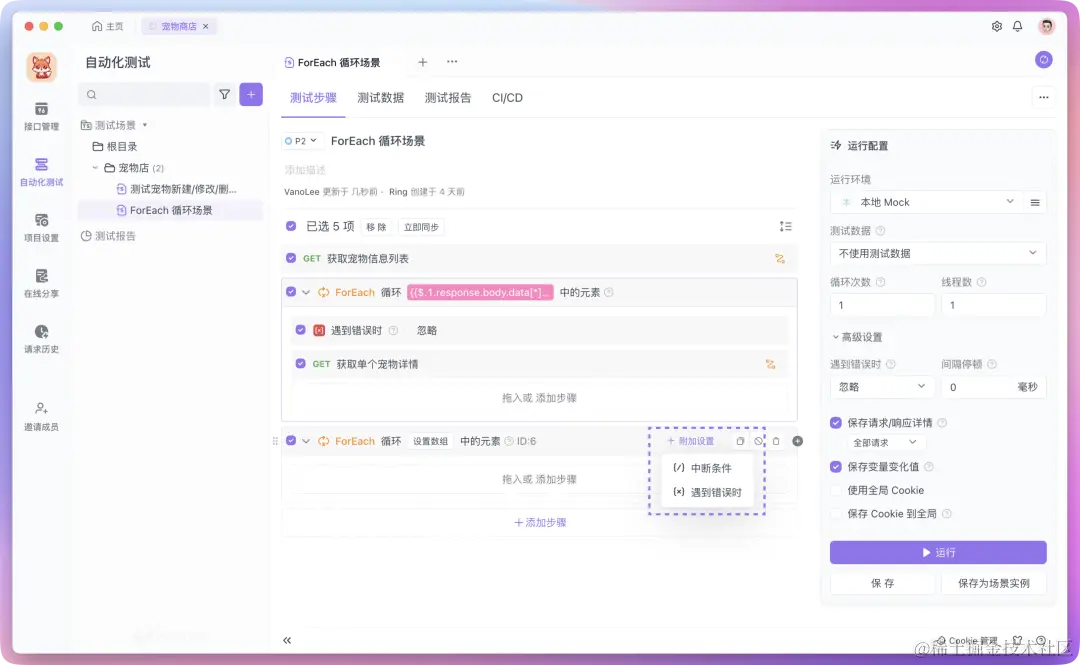Choose 中断条件 from the attachment menu

(705, 468)
